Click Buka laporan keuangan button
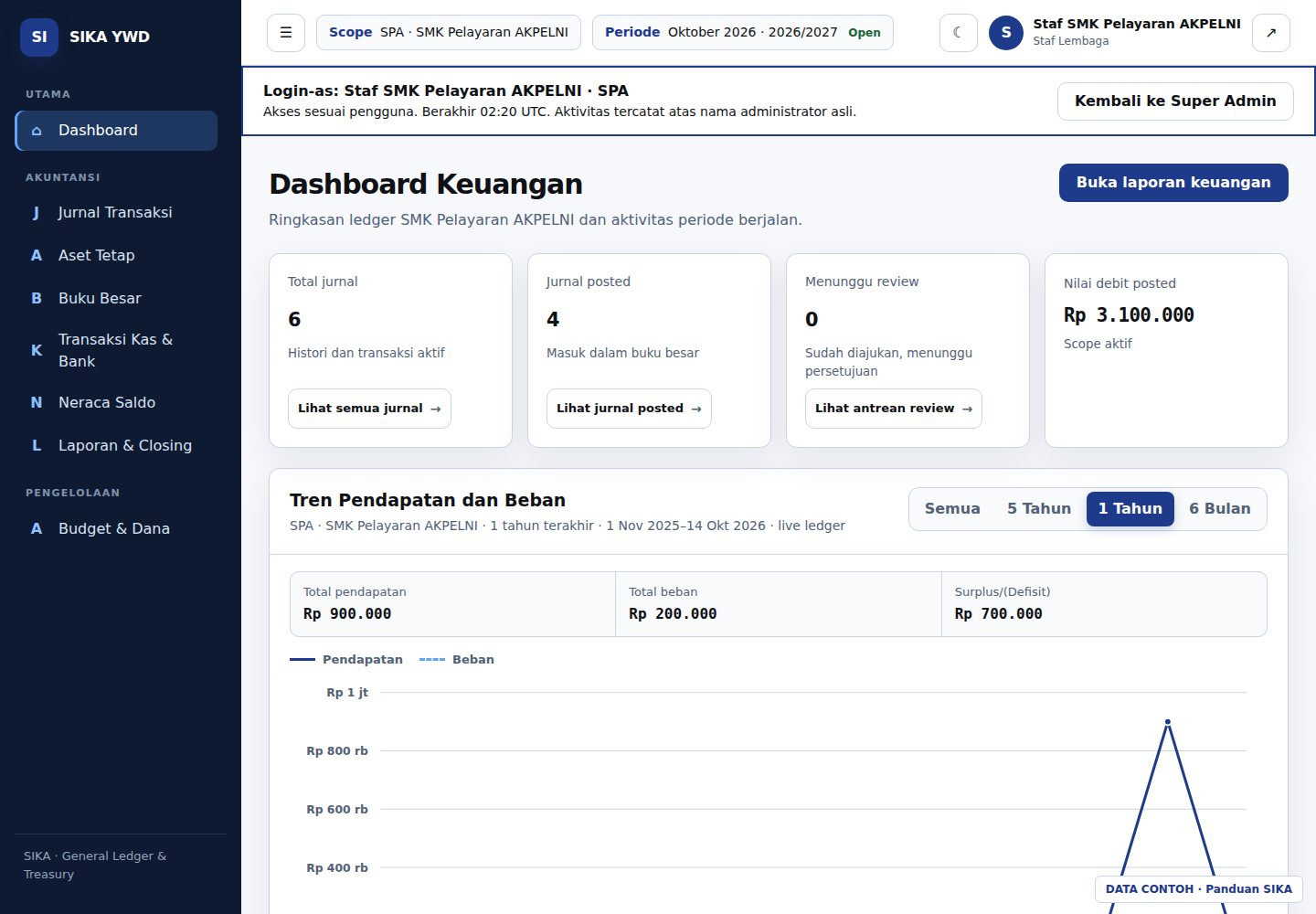This screenshot has width=1316, height=914. 1173,183
